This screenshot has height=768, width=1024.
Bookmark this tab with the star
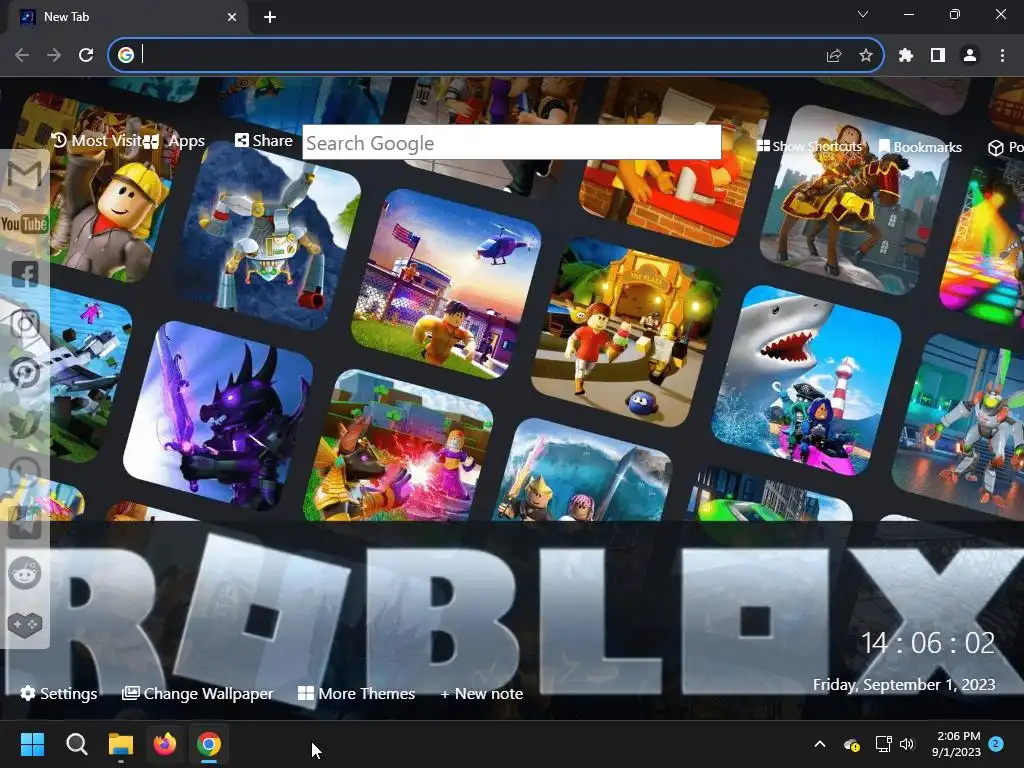[866, 56]
